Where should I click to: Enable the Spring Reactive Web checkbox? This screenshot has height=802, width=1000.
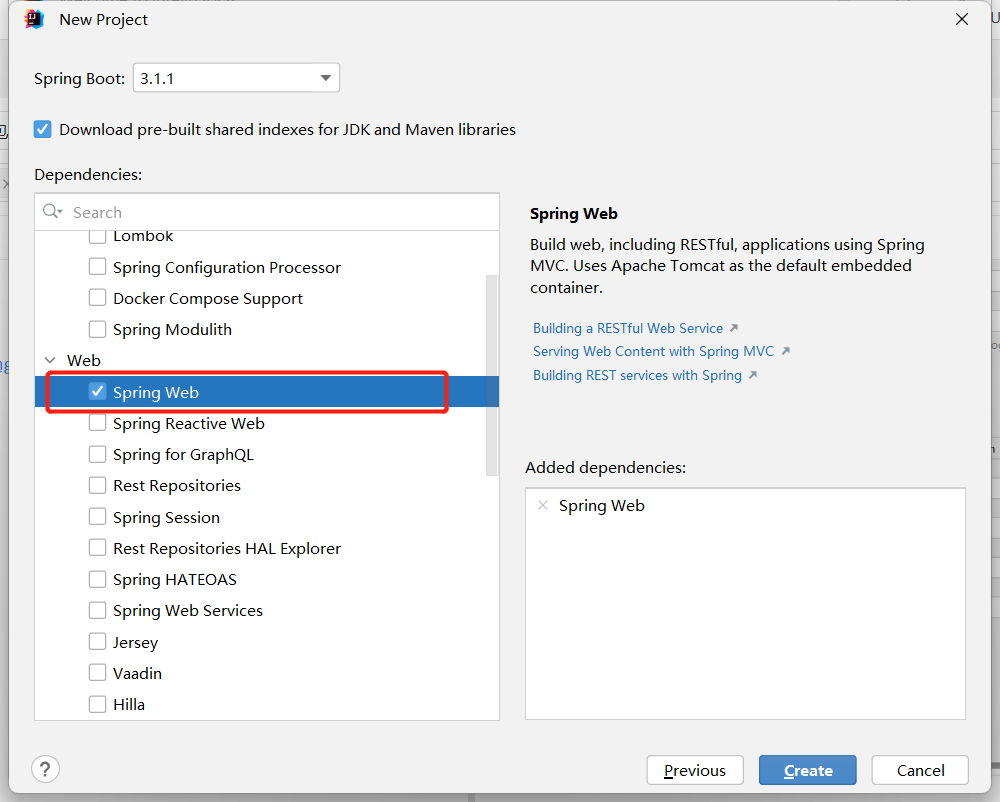pos(97,423)
